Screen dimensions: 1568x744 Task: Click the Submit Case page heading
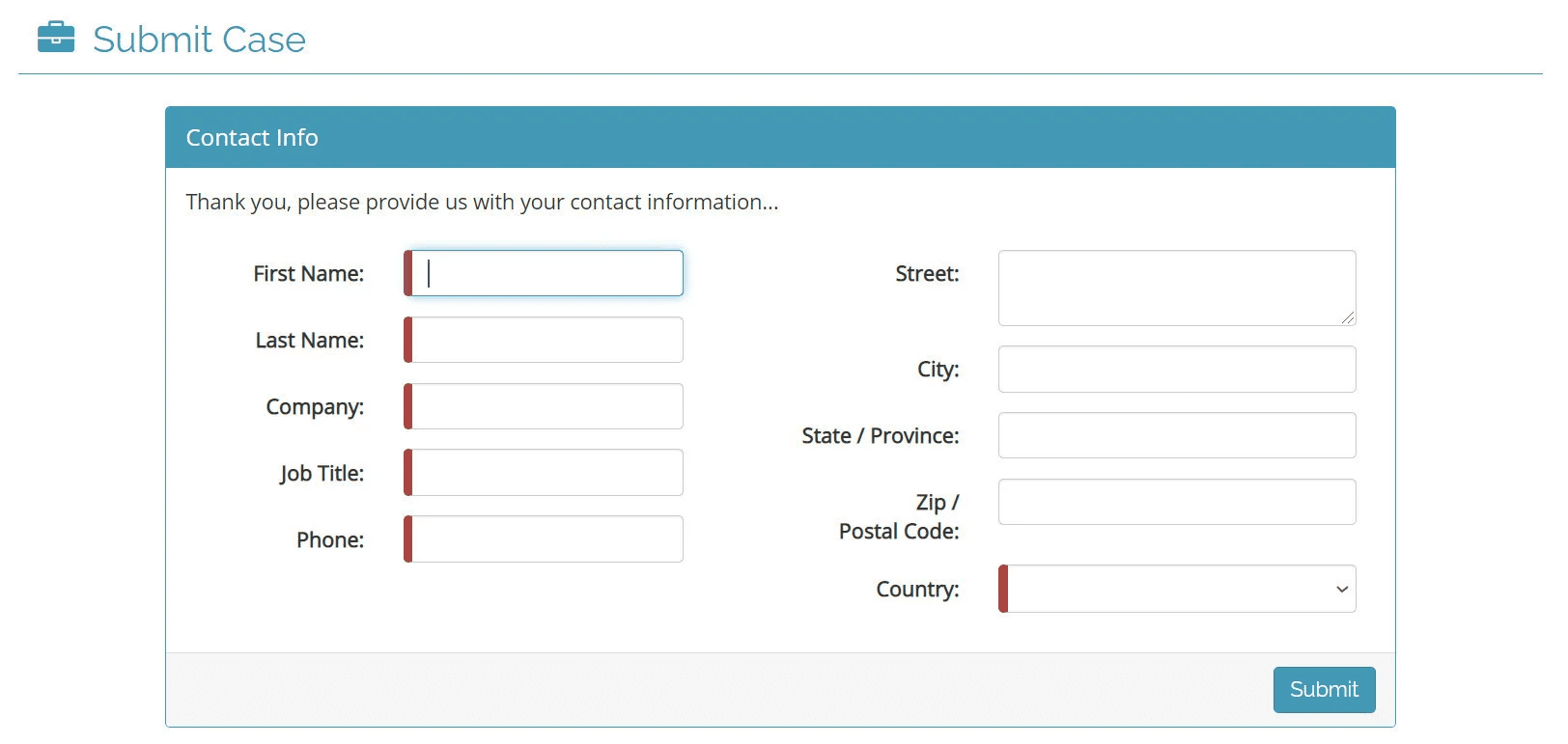(199, 40)
